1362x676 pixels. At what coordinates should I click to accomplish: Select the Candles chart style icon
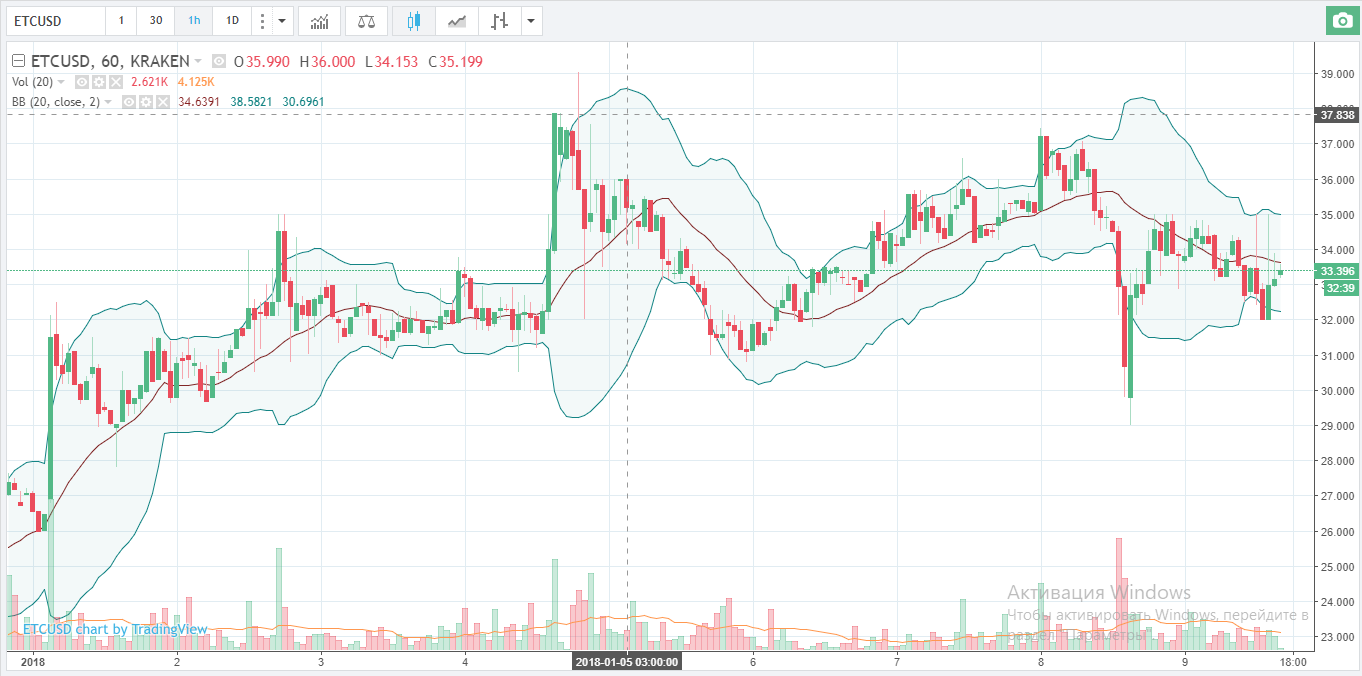414,20
